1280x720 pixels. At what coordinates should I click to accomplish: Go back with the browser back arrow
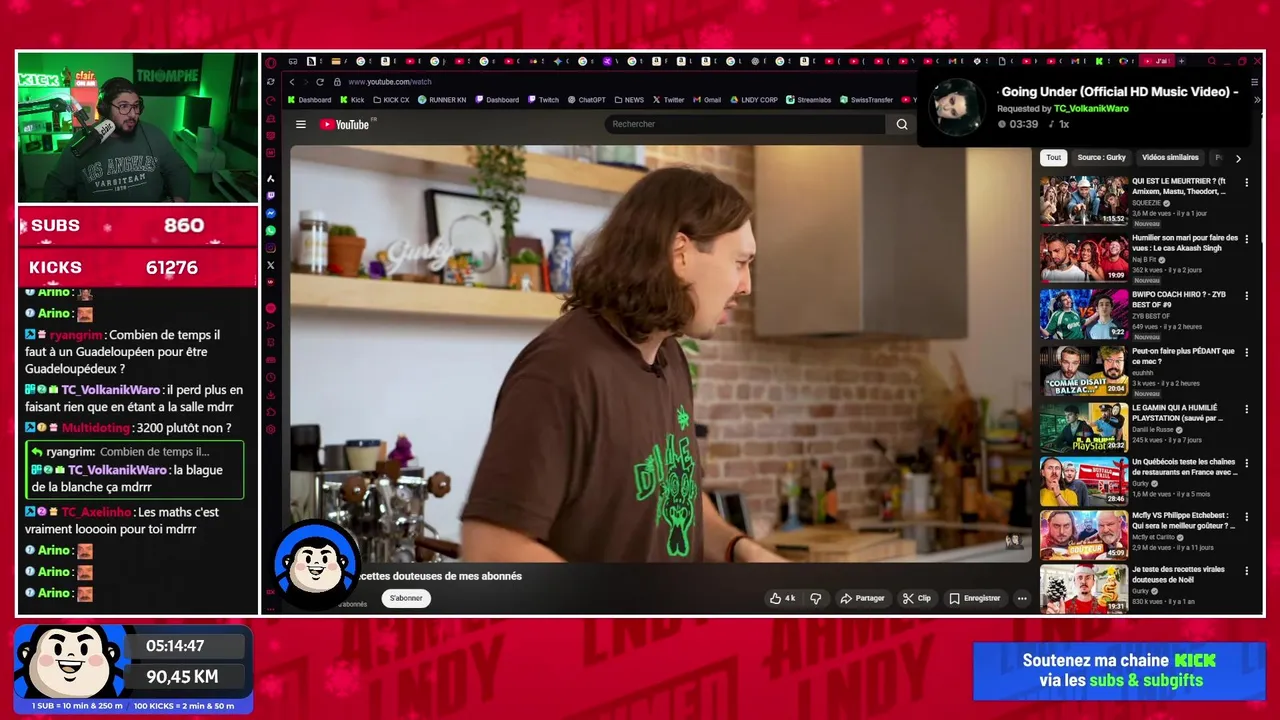pos(292,82)
